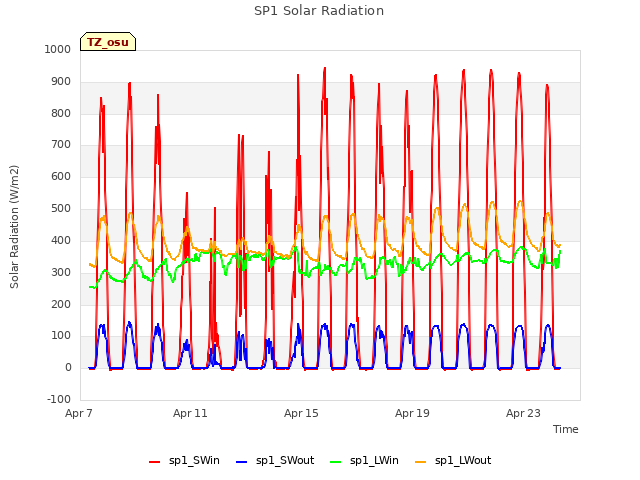Click the 0 y-axis tick label
The width and height of the screenshot is (640, 480).
pyautogui.click(x=68, y=367)
